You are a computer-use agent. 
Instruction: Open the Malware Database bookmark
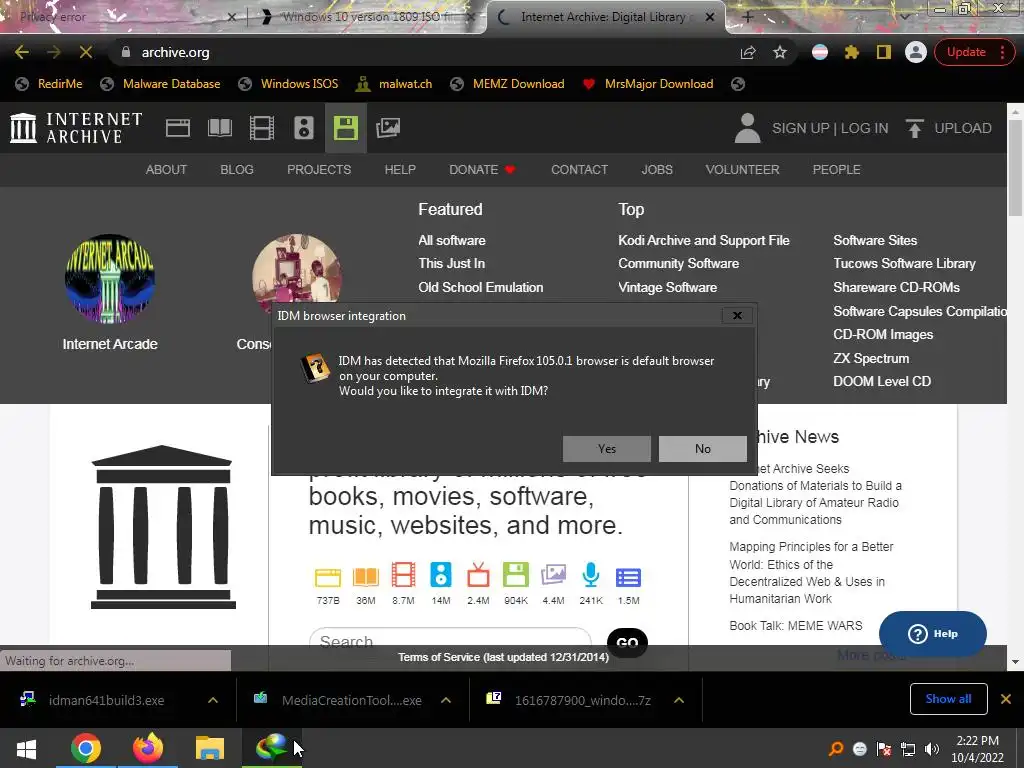pos(160,84)
